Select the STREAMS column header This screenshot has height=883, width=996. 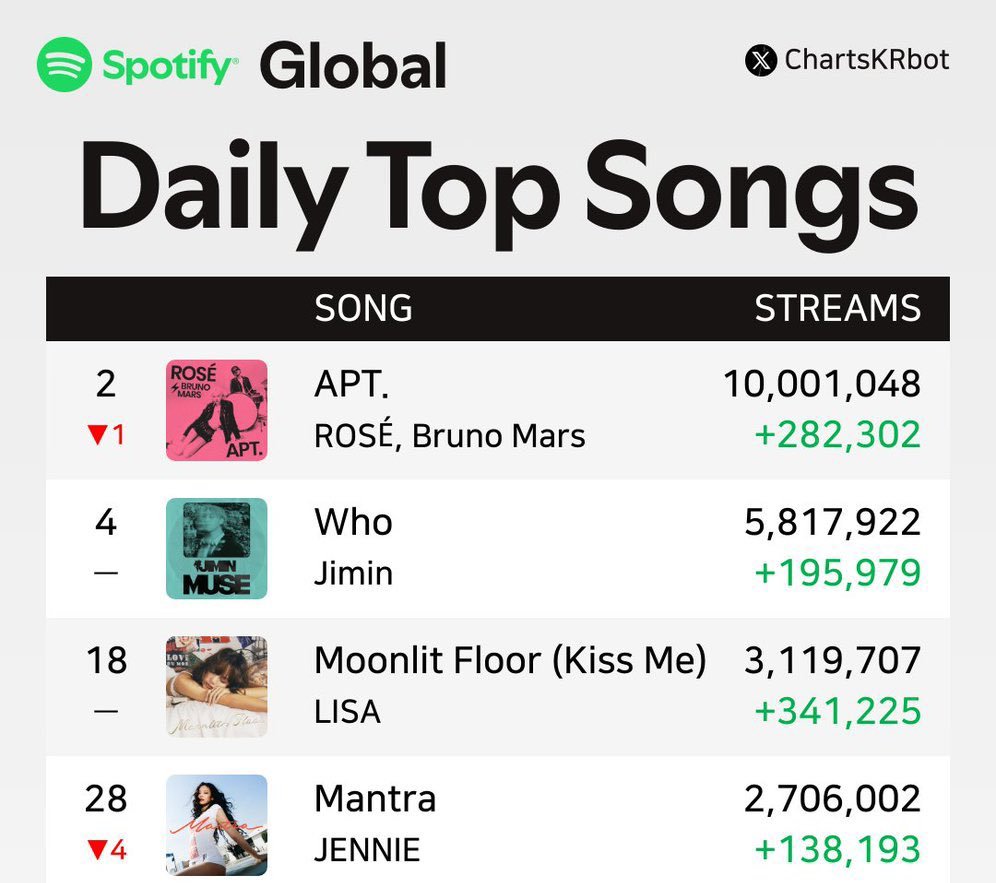pos(837,308)
